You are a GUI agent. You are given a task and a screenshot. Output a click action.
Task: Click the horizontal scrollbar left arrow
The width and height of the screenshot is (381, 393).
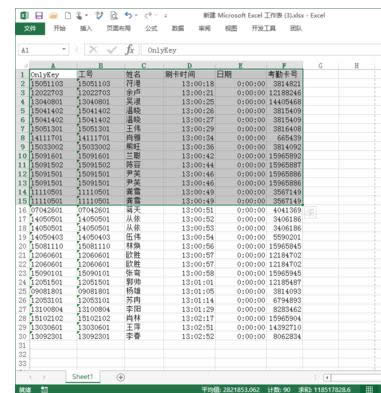click(x=327, y=378)
